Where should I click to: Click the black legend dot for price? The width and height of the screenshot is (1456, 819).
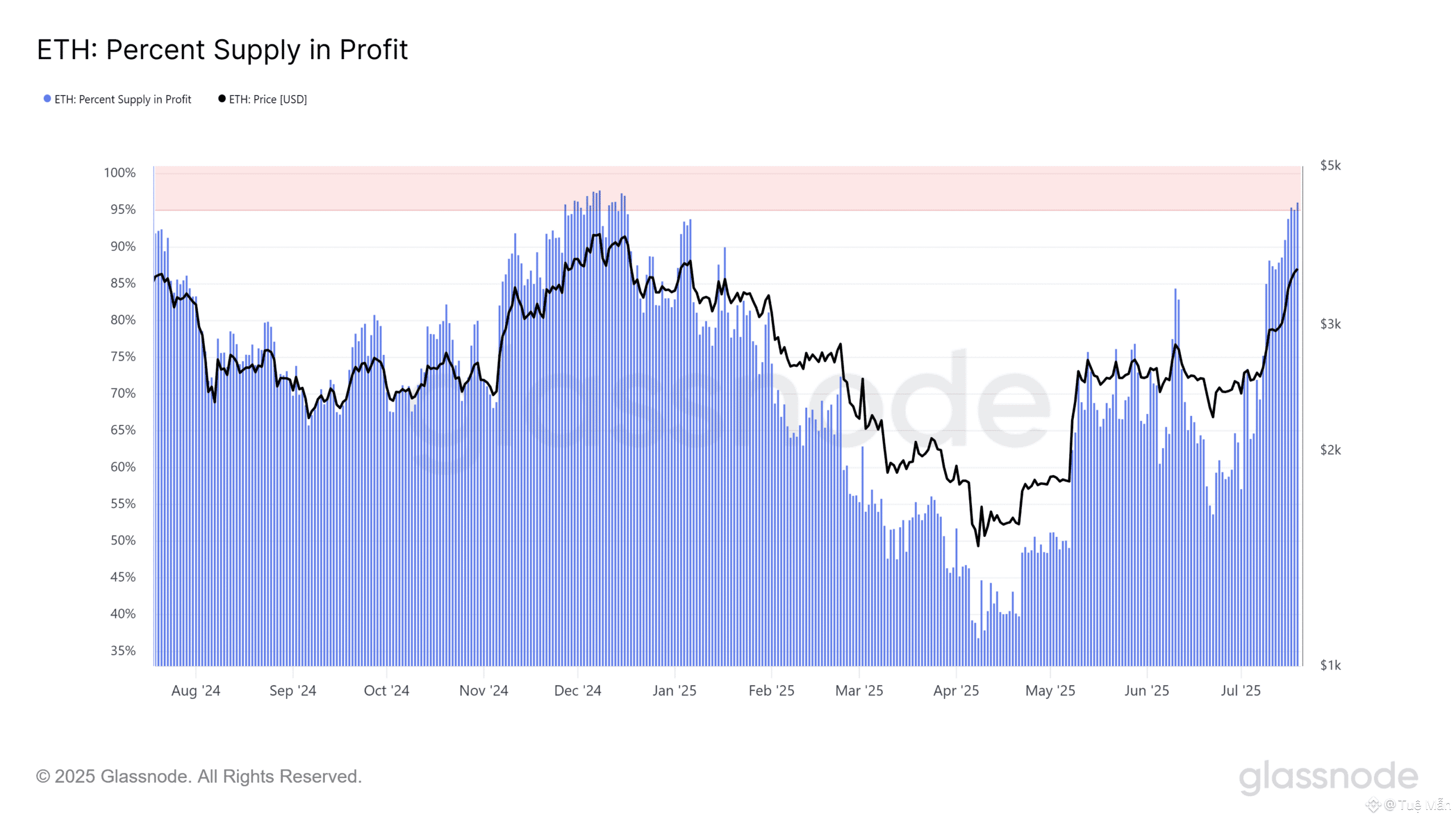click(222, 99)
